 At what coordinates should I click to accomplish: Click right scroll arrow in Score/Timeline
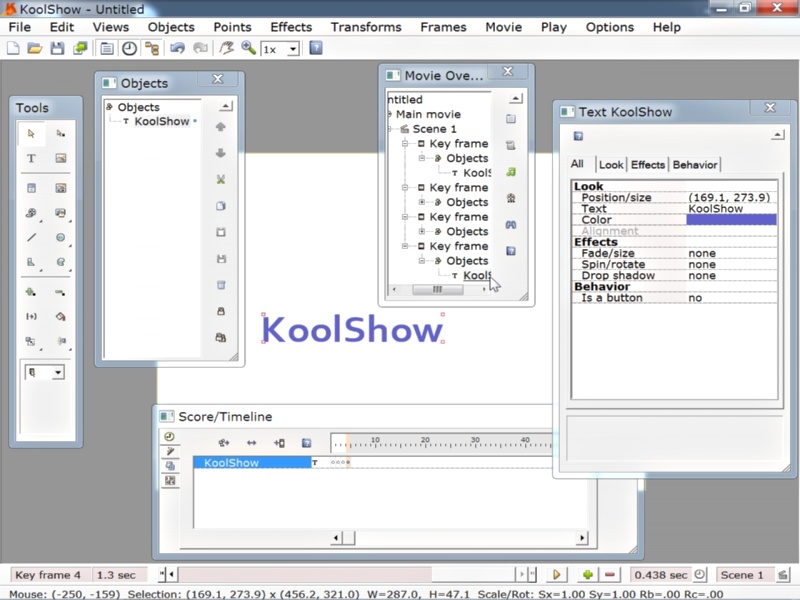coord(582,538)
